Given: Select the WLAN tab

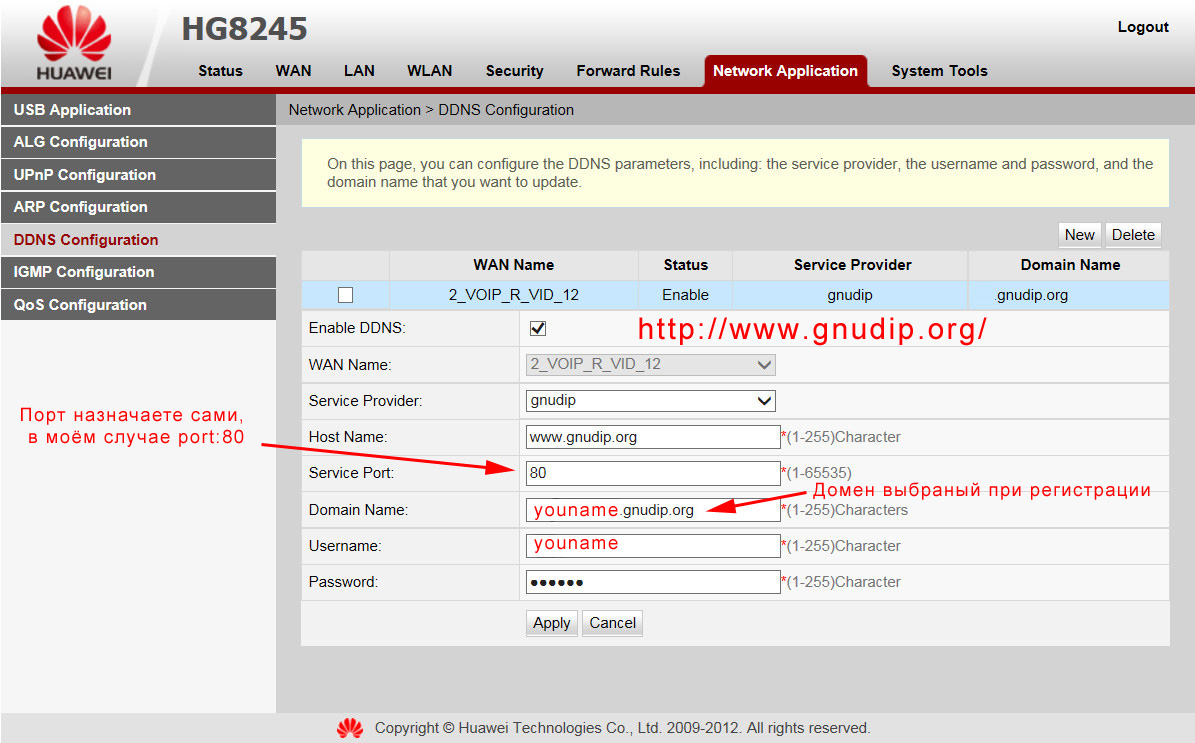Looking at the screenshot, I should pos(430,71).
